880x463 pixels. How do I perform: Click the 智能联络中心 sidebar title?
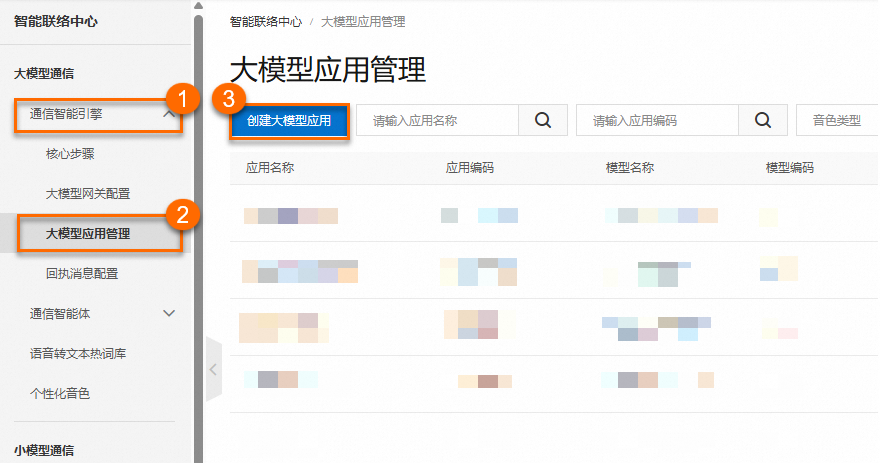coord(56,21)
